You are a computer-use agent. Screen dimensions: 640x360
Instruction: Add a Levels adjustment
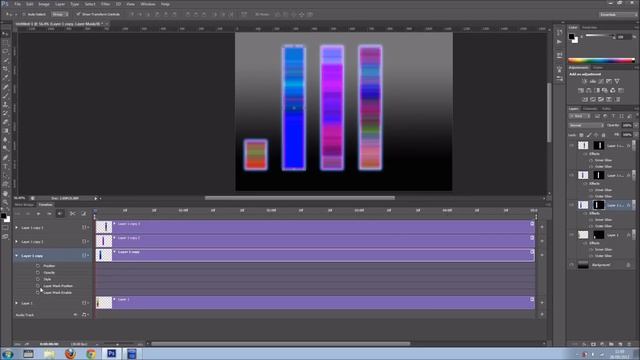tap(593, 81)
